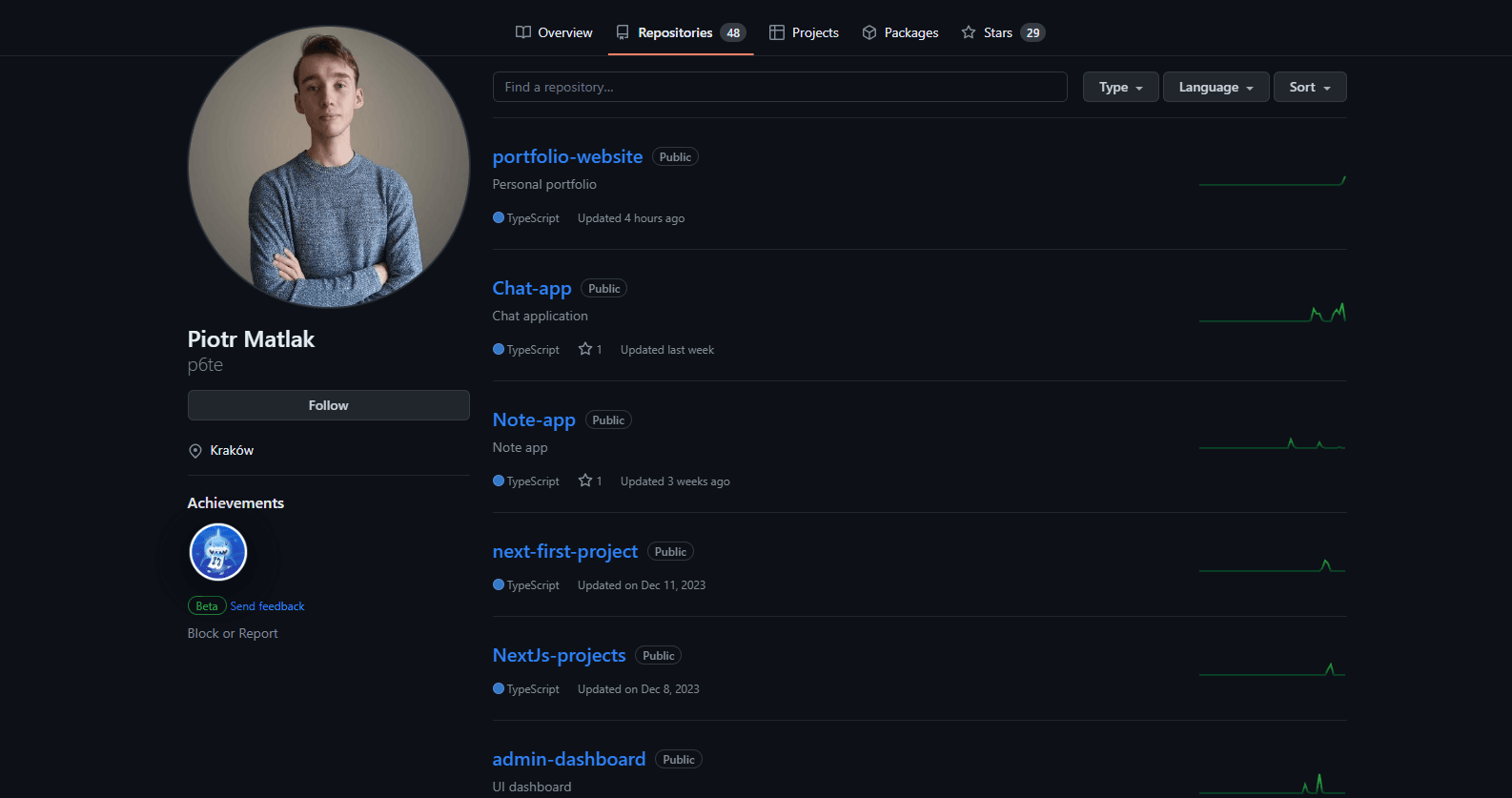Click the Public badge next to next-first-project
The image size is (1512, 798).
click(670, 552)
